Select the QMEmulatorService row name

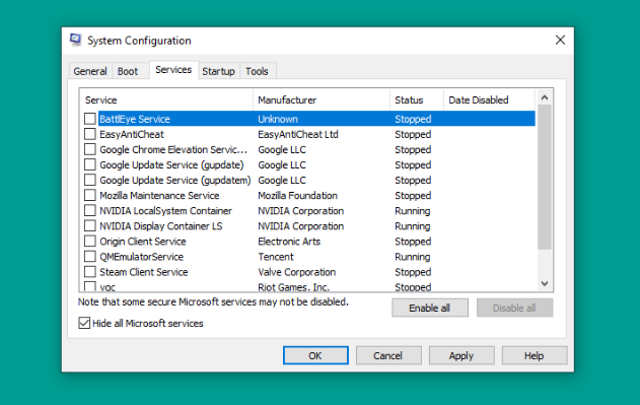(x=141, y=256)
